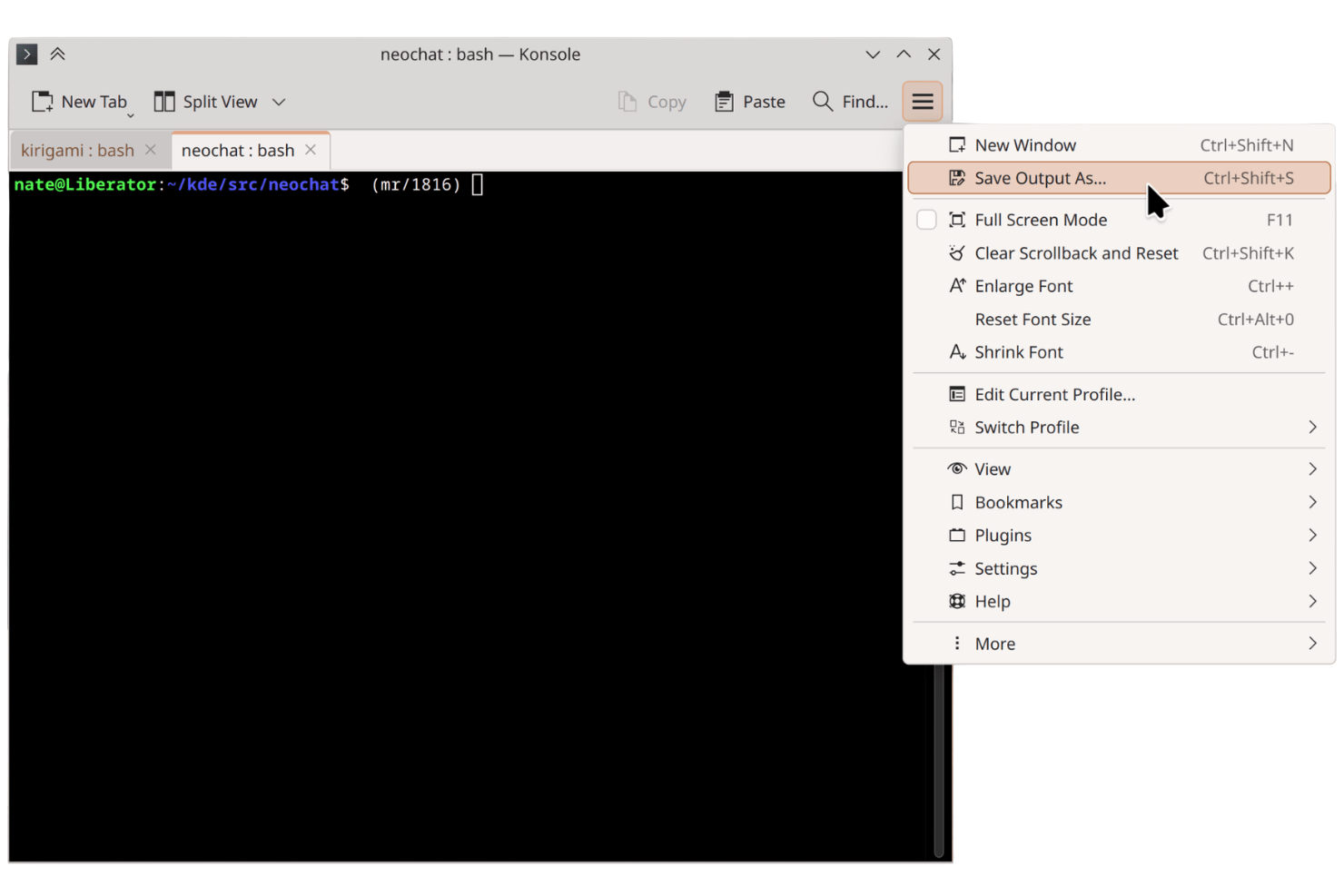
Task: Expand the Plugins submenu
Action: tap(1119, 536)
